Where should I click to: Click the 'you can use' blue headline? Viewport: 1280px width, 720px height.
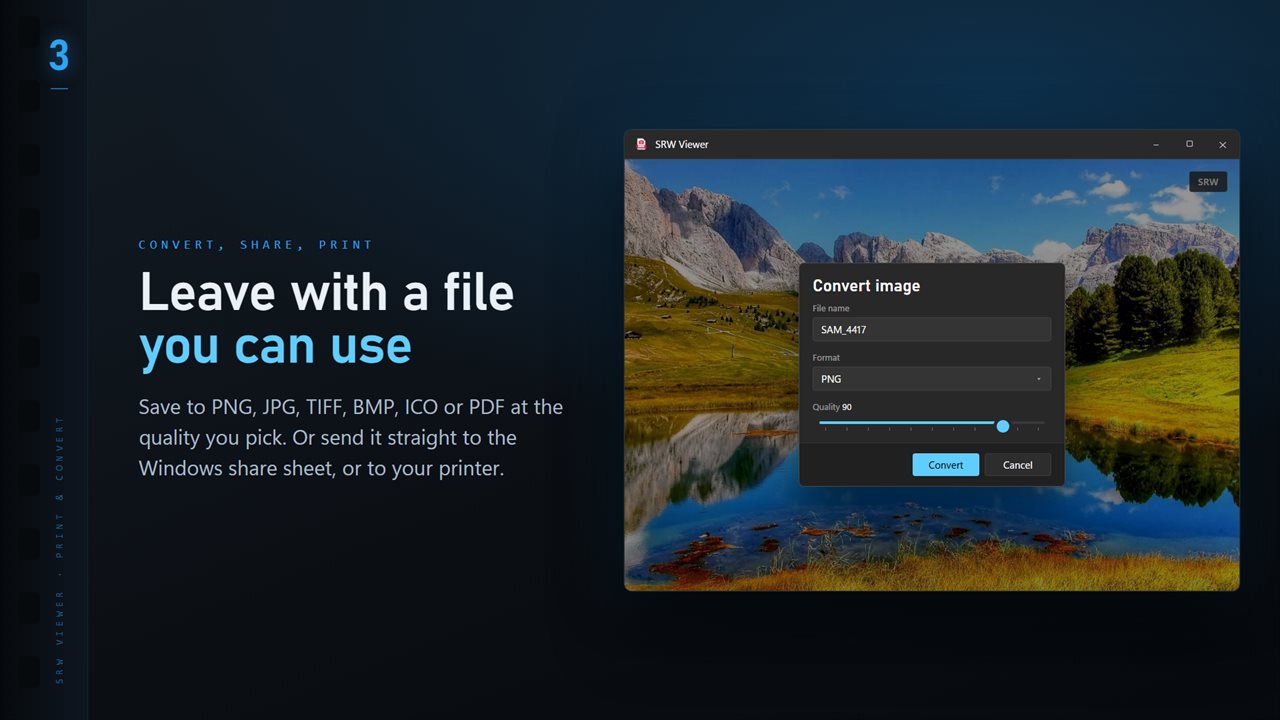pyautogui.click(x=276, y=345)
